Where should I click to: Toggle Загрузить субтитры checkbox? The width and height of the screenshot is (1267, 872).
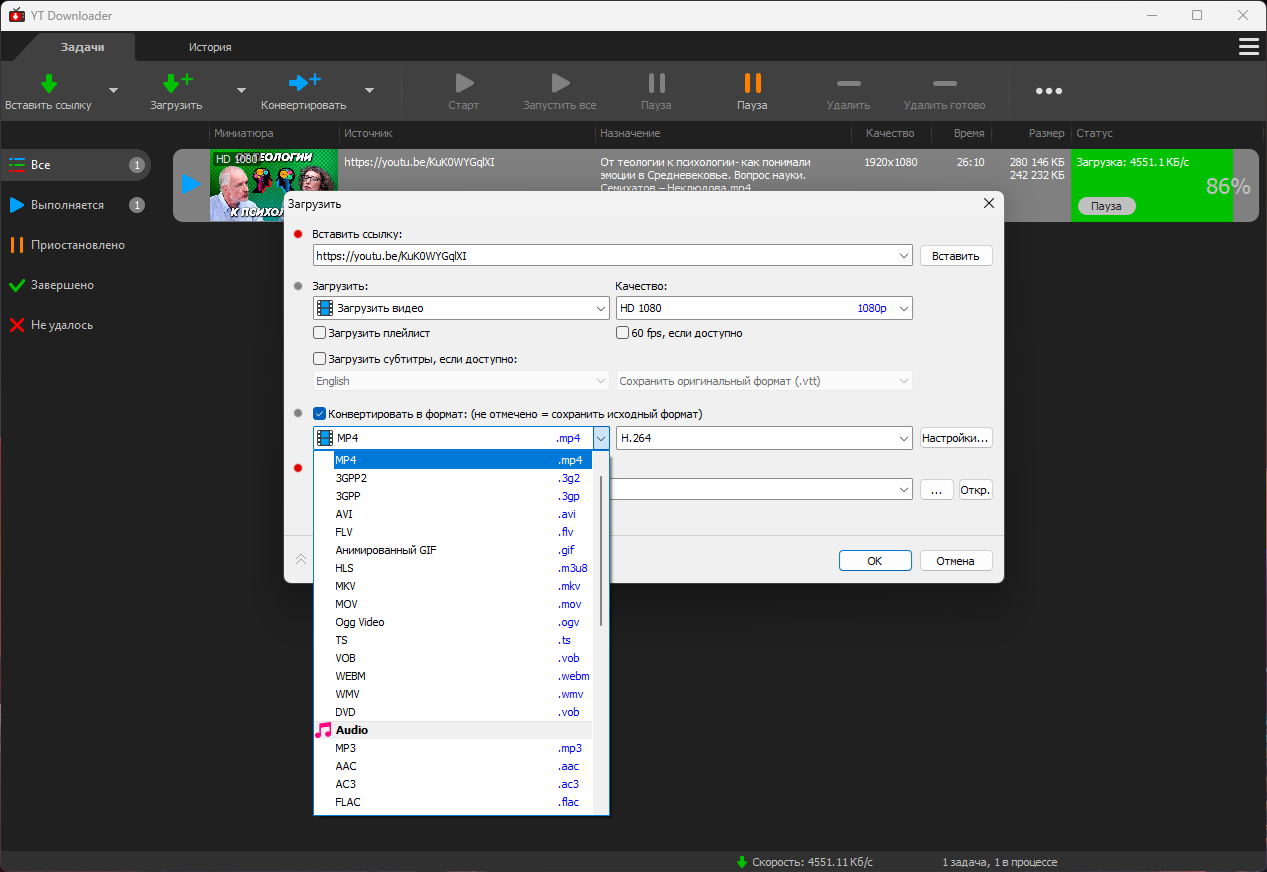(320, 359)
